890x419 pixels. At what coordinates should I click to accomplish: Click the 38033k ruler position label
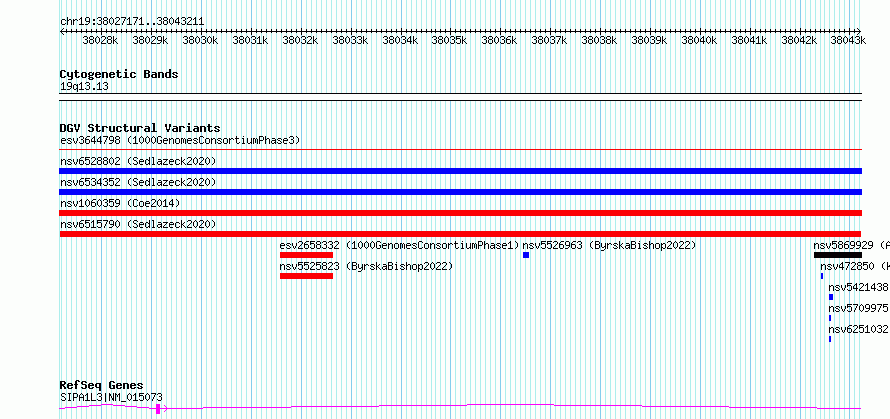click(x=350, y=40)
